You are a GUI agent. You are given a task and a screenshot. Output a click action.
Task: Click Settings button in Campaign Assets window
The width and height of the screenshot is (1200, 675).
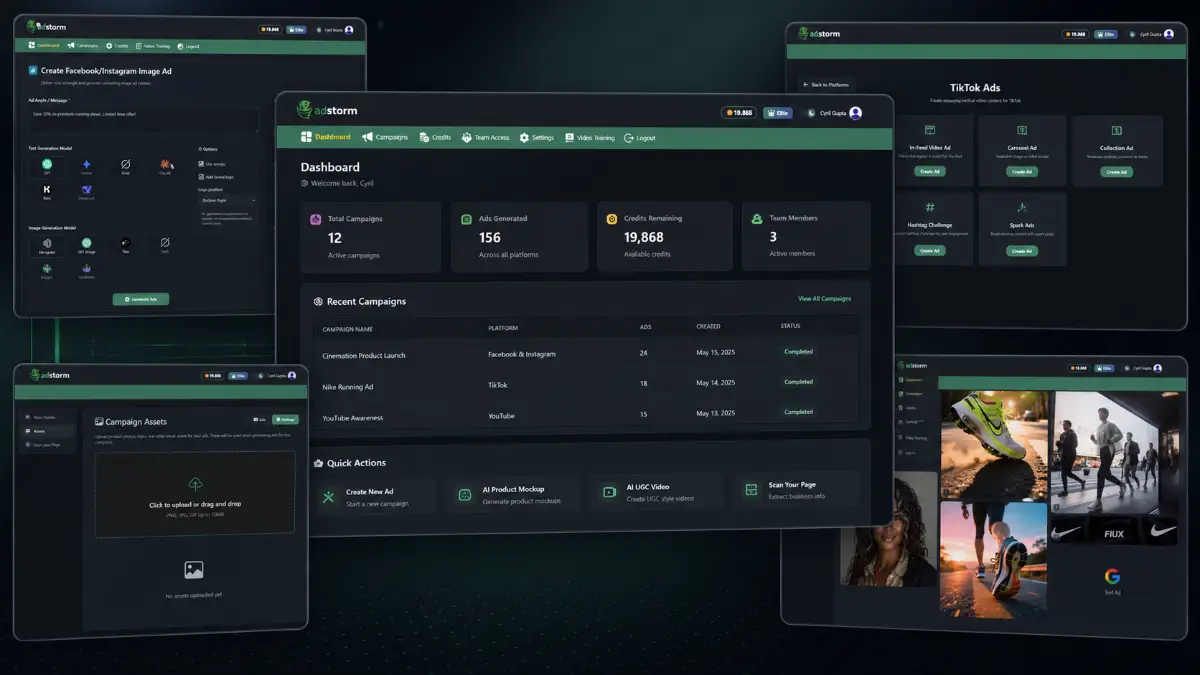click(x=285, y=419)
